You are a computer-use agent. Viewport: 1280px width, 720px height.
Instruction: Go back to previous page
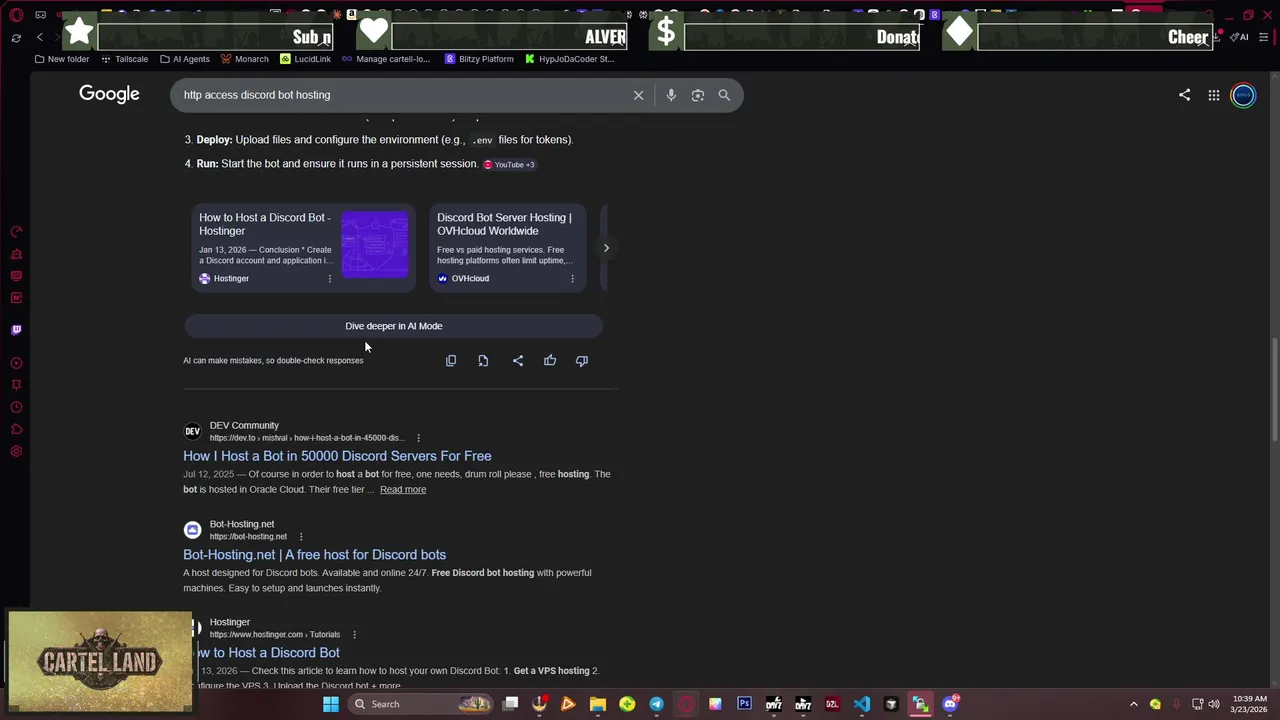click(x=40, y=38)
